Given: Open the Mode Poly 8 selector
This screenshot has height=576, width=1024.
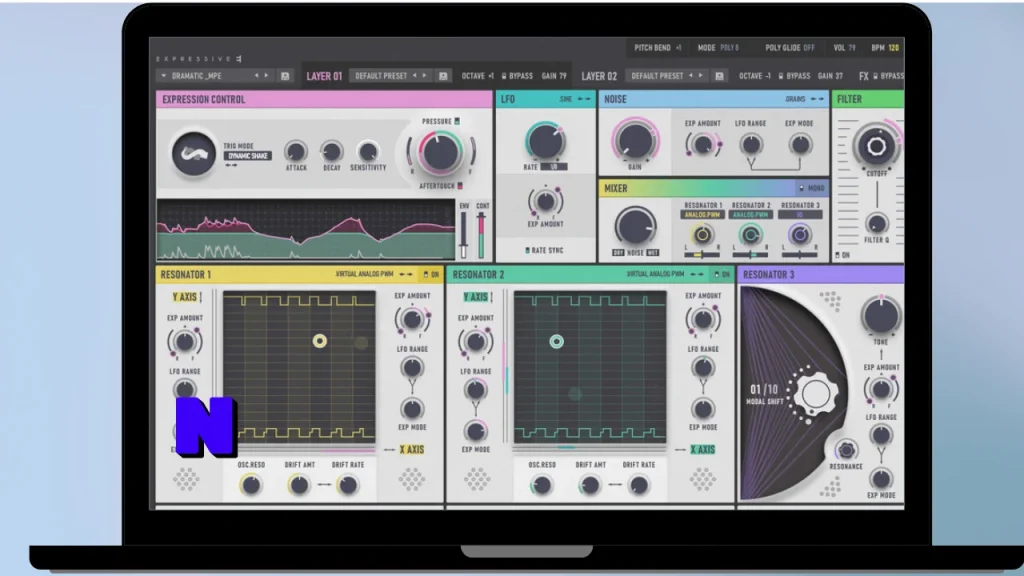Looking at the screenshot, I should (x=718, y=48).
